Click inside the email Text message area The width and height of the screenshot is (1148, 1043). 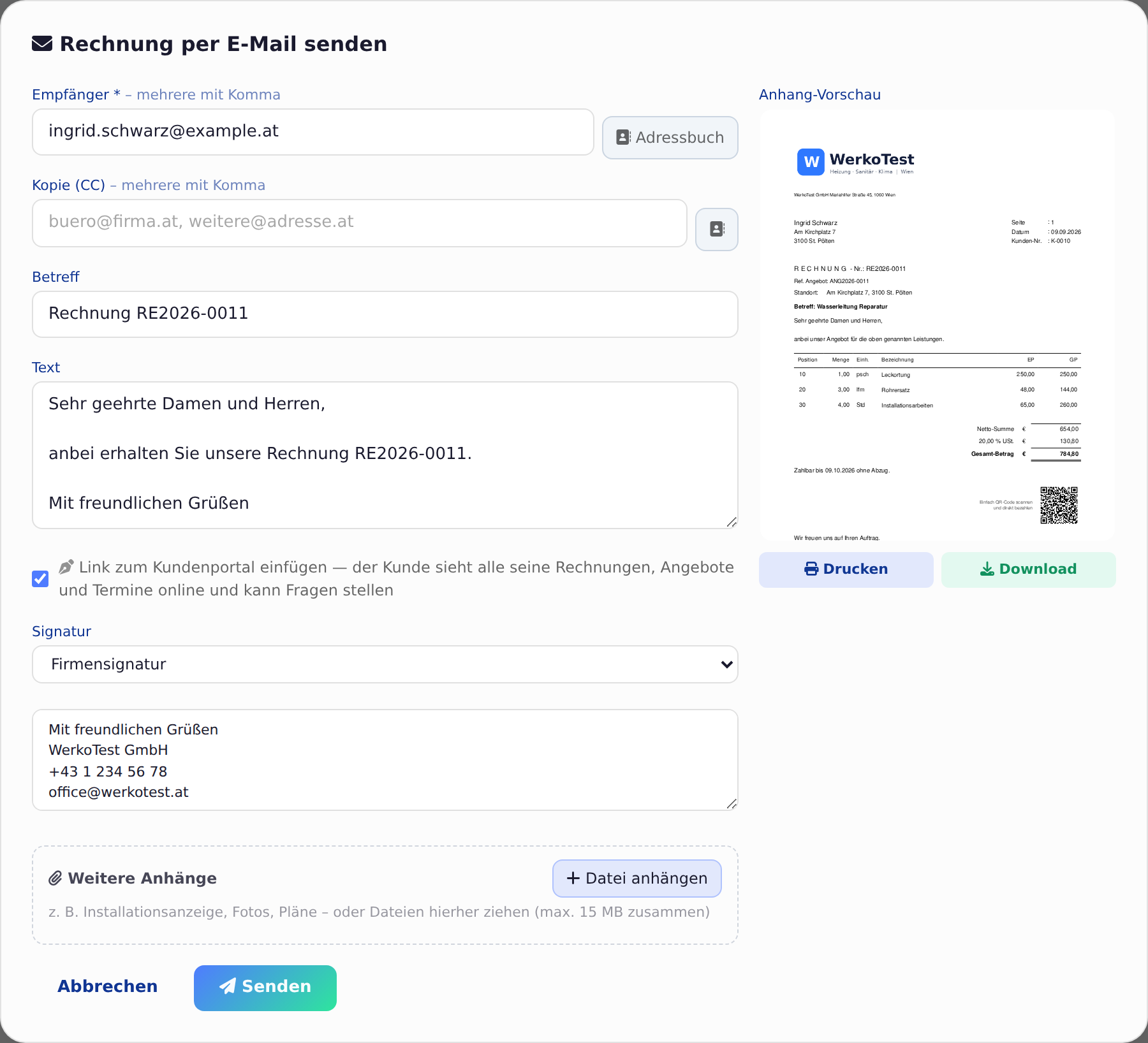tap(385, 455)
